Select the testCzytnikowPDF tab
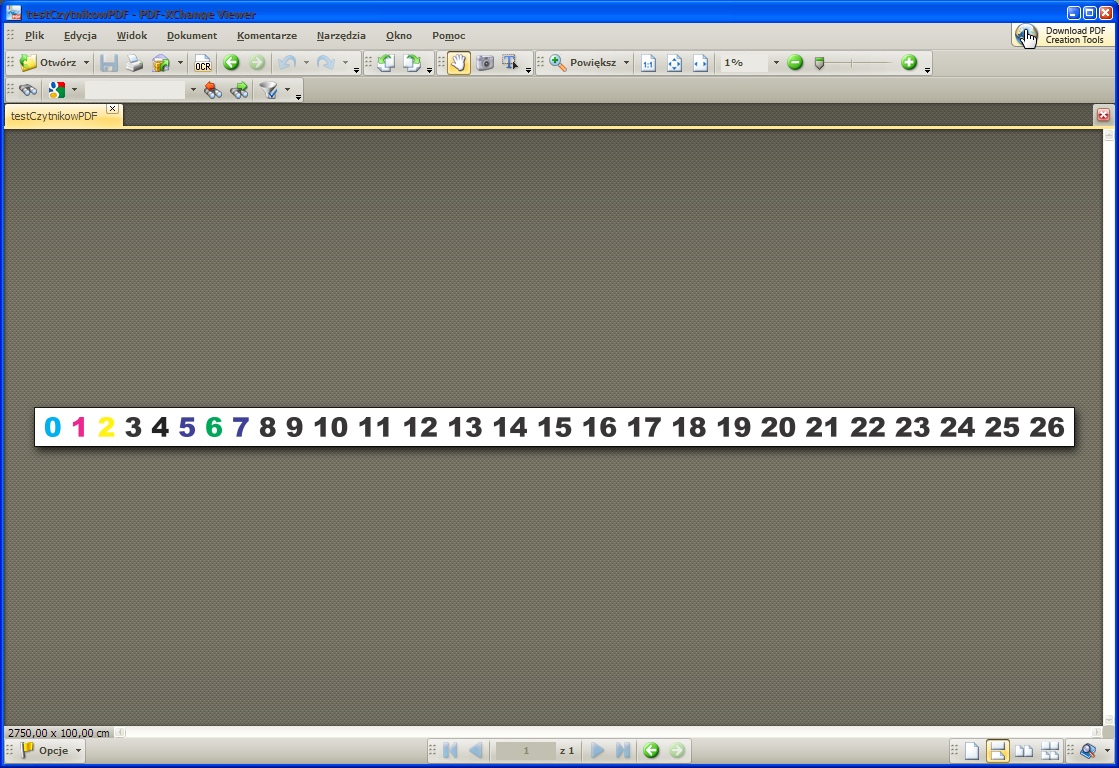This screenshot has width=1119, height=768. pyautogui.click(x=54, y=116)
